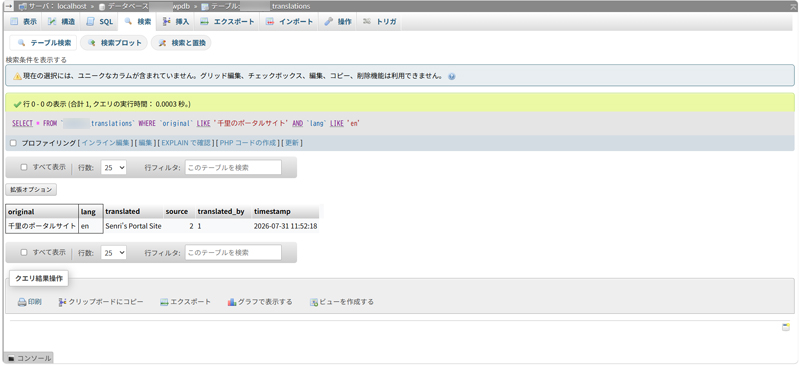The width and height of the screenshot is (800, 365).
Task: Open the 検索と置換 sub-tab
Action: click(x=181, y=43)
